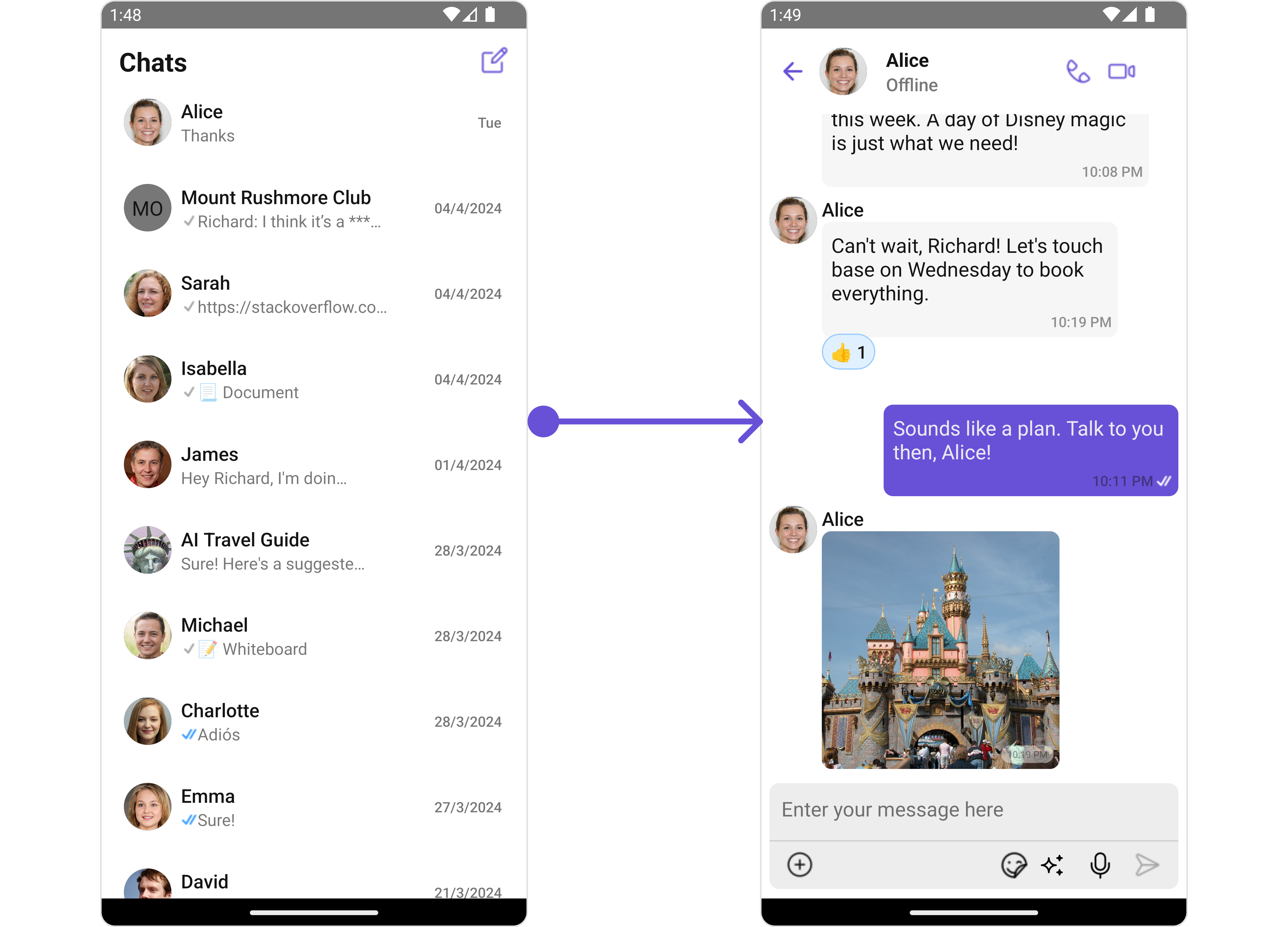
Task: Open Michael's Whiteboard conversation
Action: click(x=313, y=636)
